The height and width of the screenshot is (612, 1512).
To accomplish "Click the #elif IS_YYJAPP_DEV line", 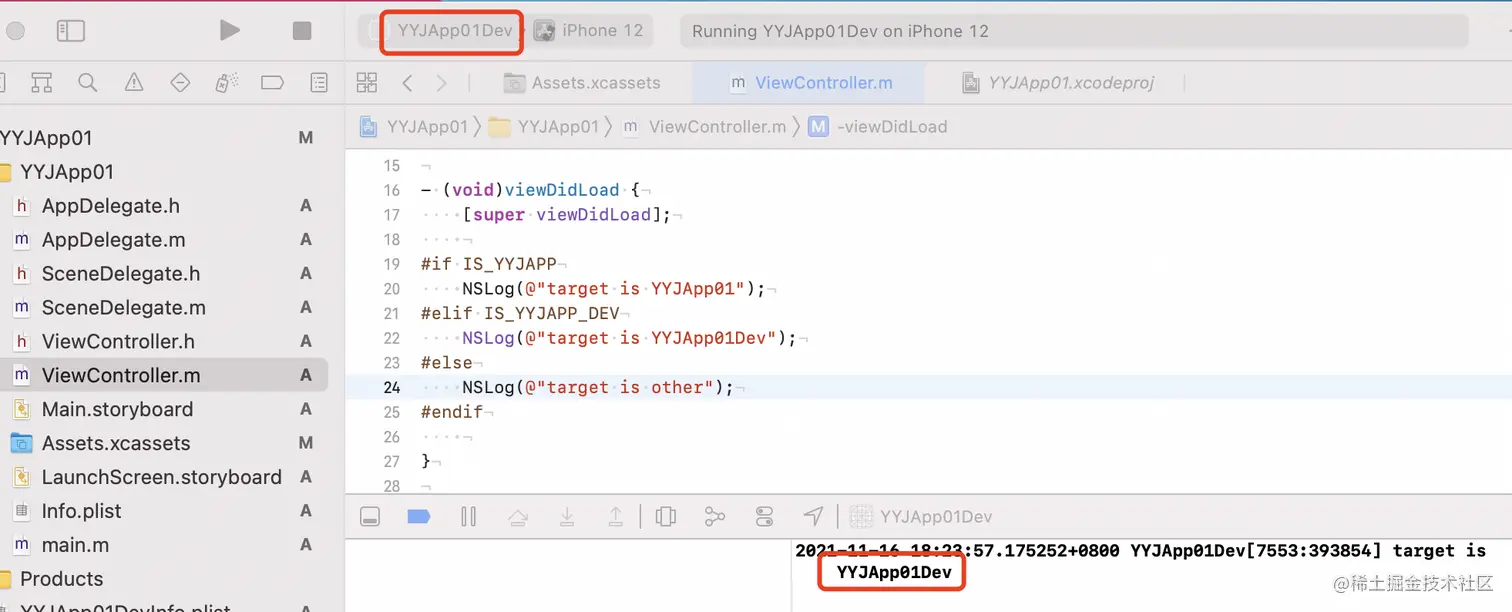I will tap(520, 314).
